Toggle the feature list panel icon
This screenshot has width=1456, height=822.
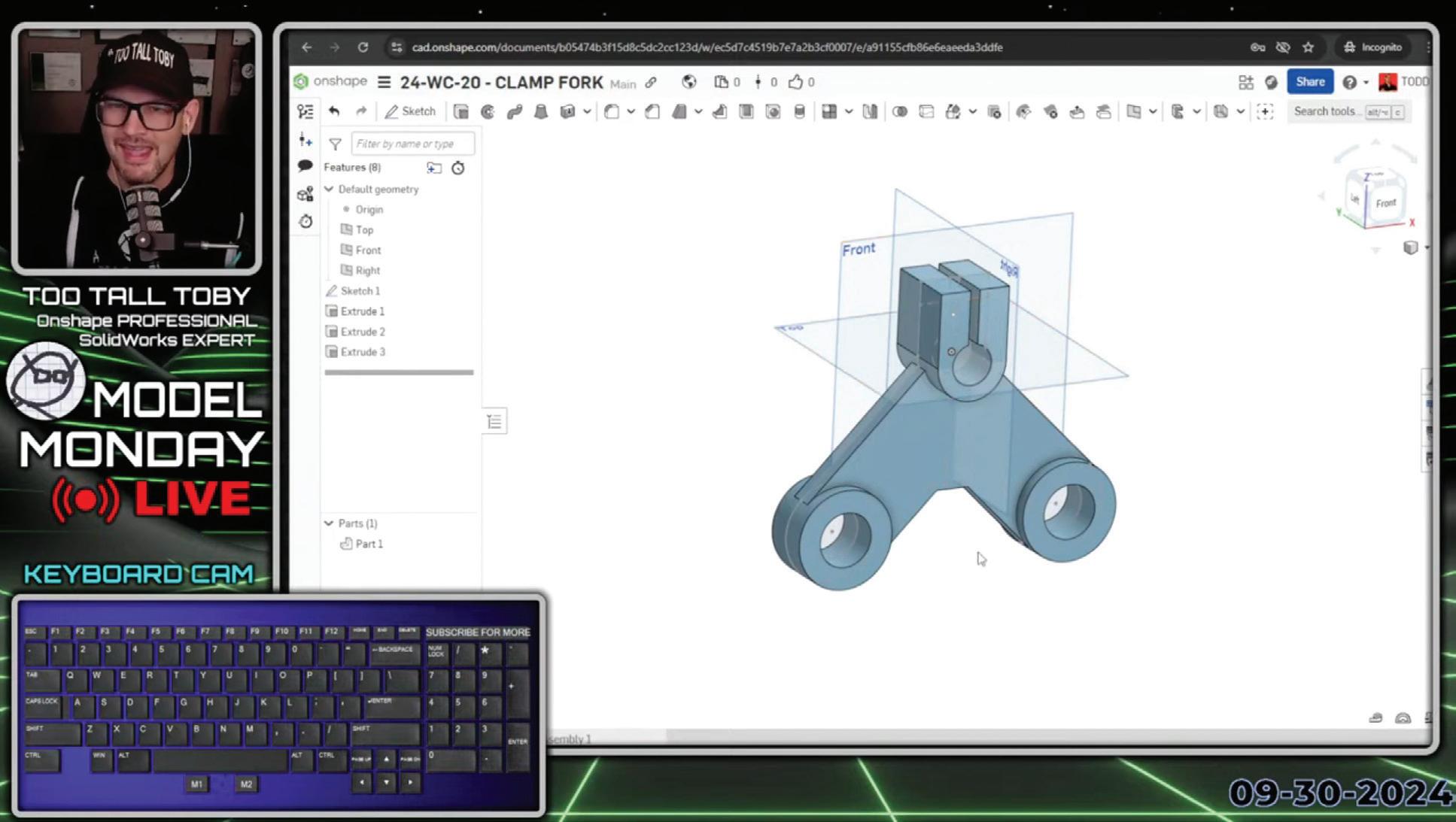point(305,111)
